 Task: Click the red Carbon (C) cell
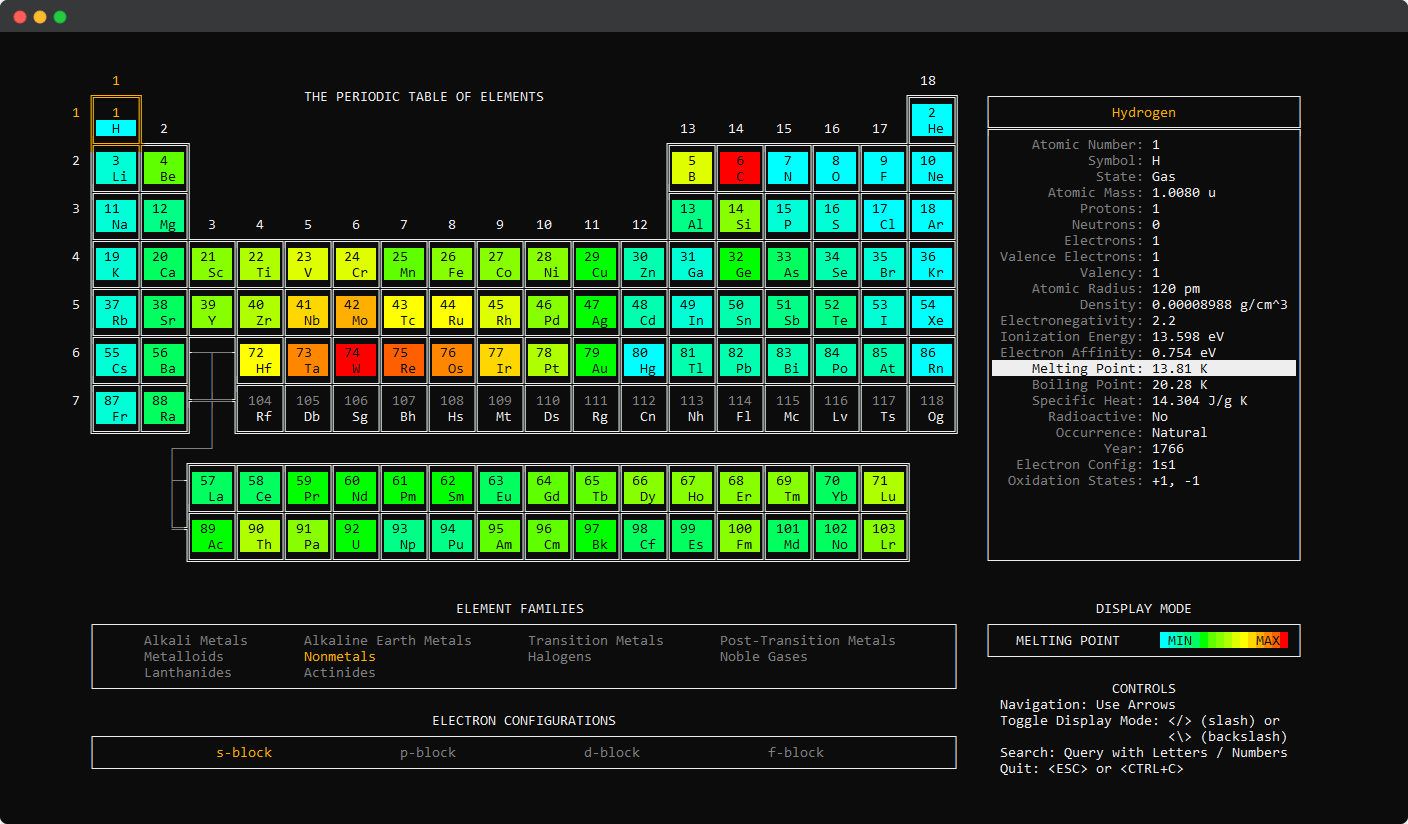coord(740,168)
